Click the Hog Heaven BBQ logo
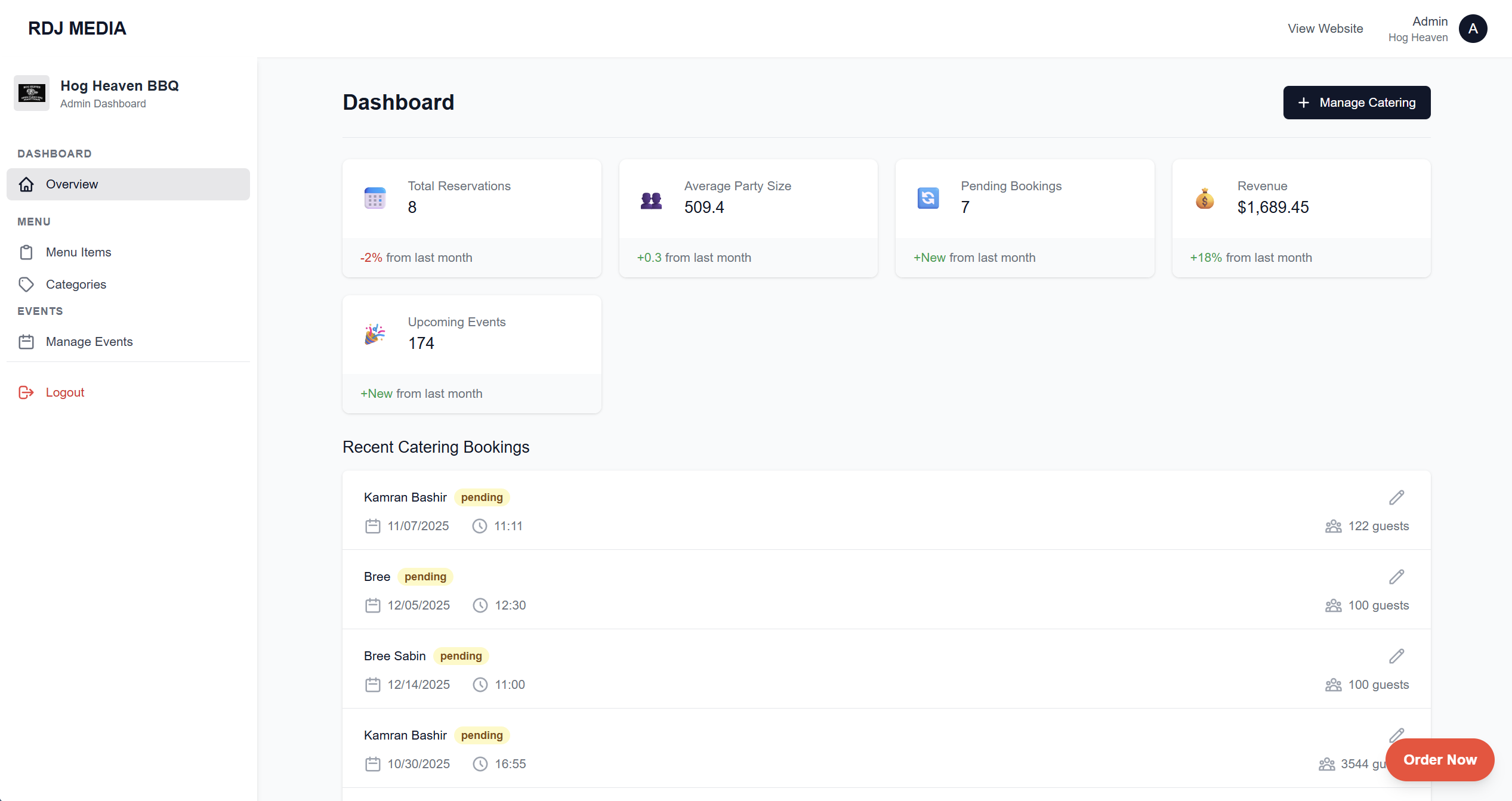 point(31,93)
